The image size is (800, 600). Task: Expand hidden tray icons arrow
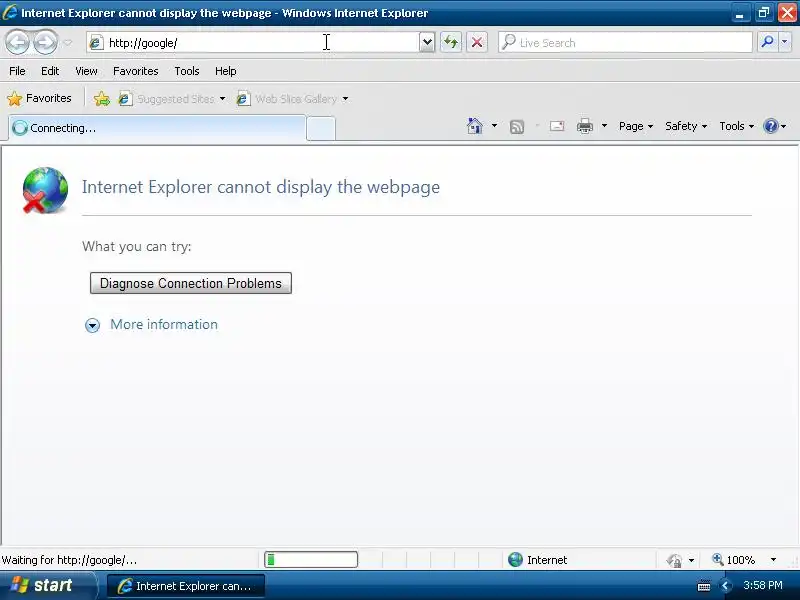(x=724, y=586)
